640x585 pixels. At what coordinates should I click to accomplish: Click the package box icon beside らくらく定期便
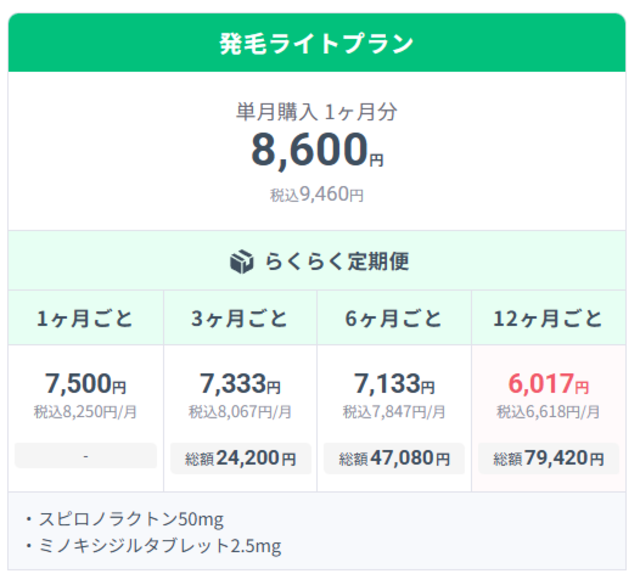tap(241, 262)
